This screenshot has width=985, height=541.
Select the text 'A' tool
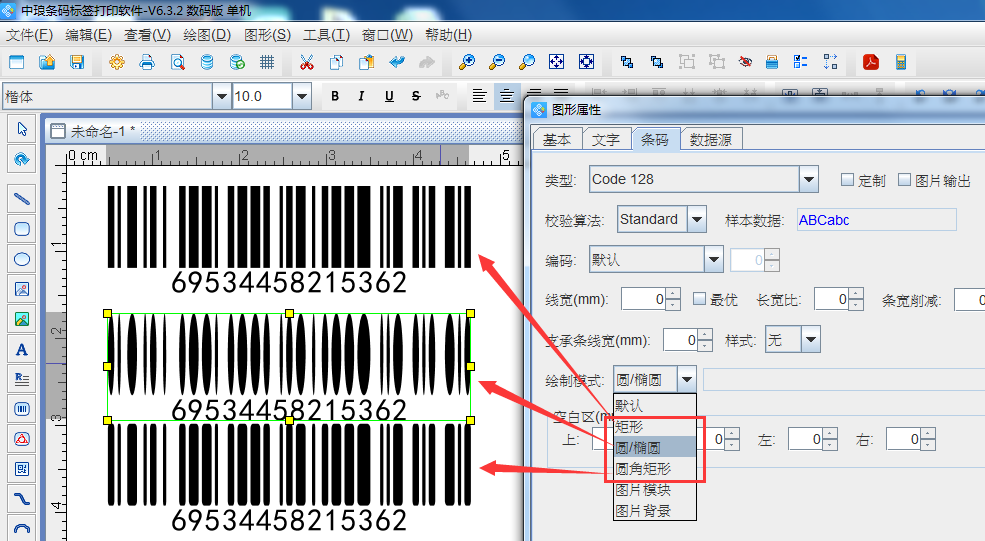tap(21, 349)
